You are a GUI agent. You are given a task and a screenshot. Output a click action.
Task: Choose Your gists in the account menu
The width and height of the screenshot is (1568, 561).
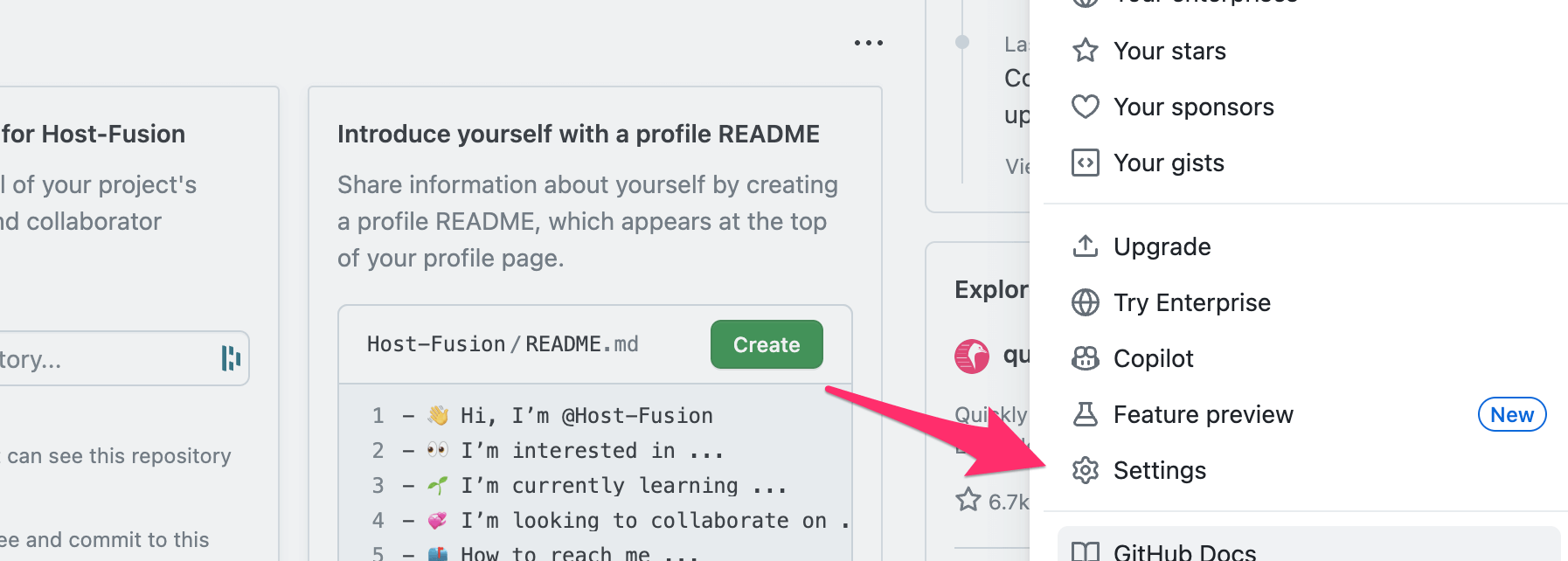[x=1169, y=163]
